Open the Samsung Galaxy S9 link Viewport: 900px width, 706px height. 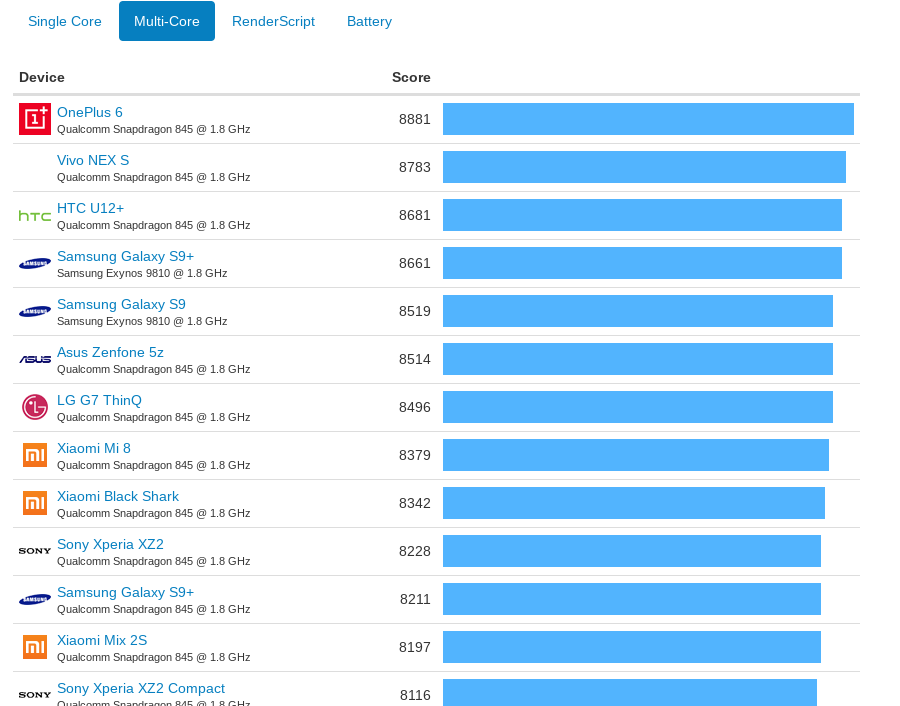pos(121,304)
